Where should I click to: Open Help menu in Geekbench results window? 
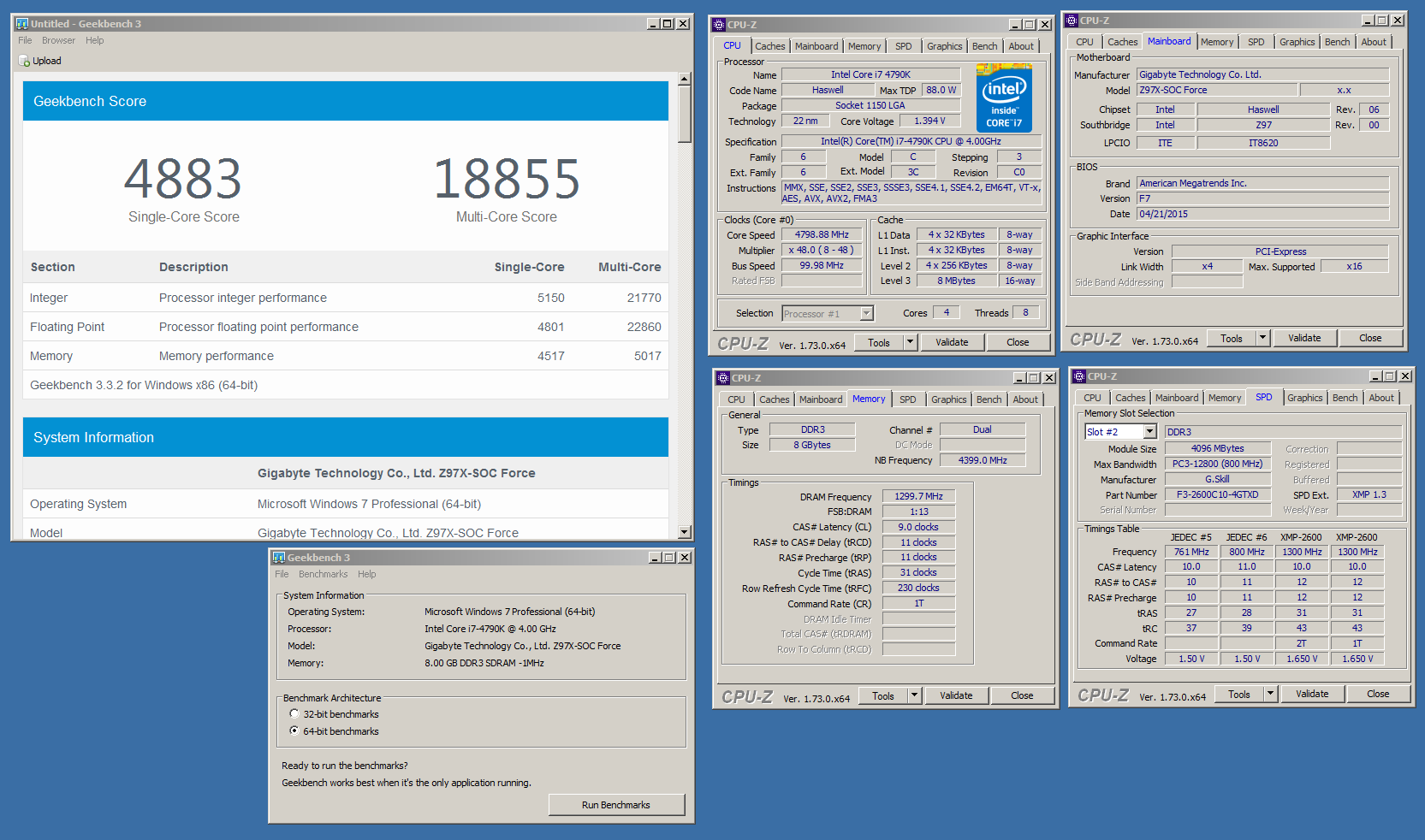[94, 40]
